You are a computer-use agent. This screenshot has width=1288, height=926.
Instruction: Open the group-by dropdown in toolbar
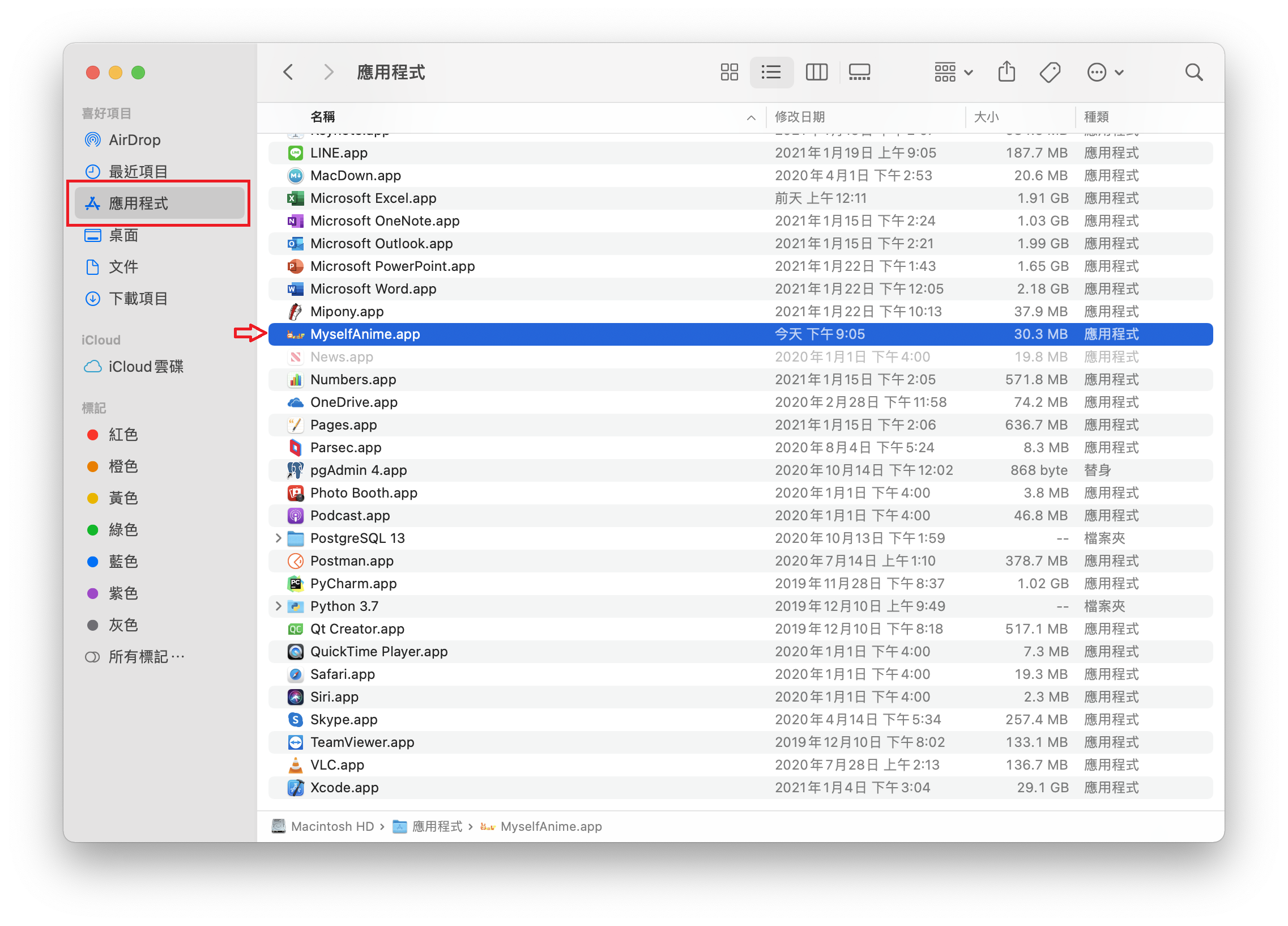click(x=953, y=72)
